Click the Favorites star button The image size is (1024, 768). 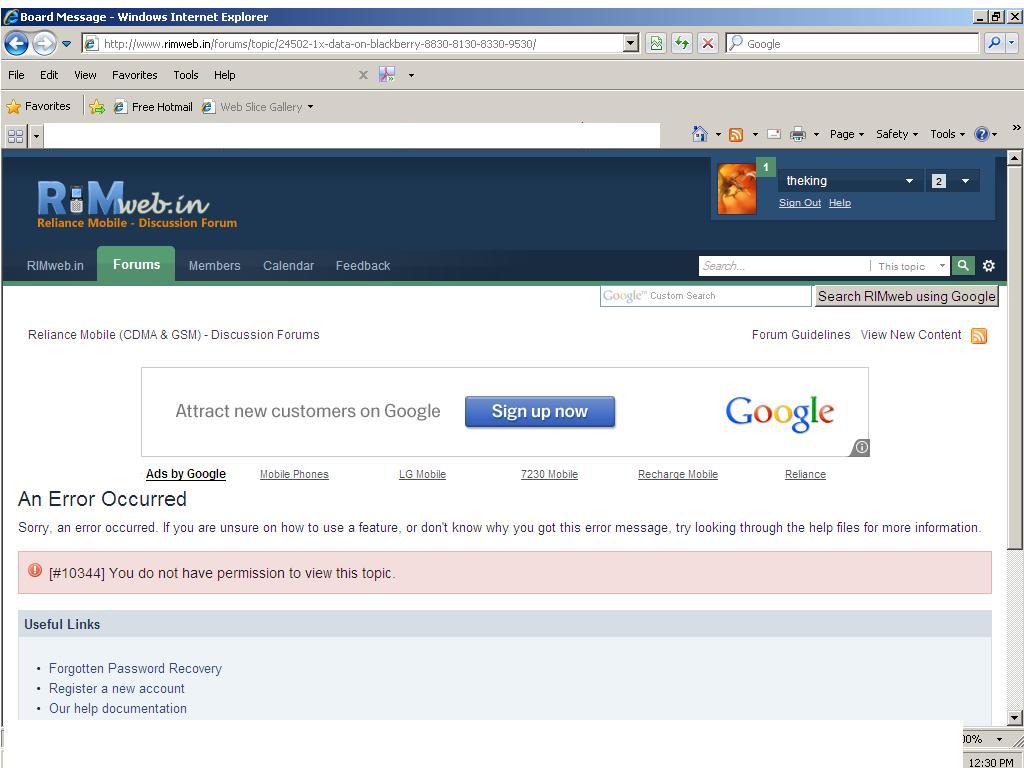click(x=39, y=106)
